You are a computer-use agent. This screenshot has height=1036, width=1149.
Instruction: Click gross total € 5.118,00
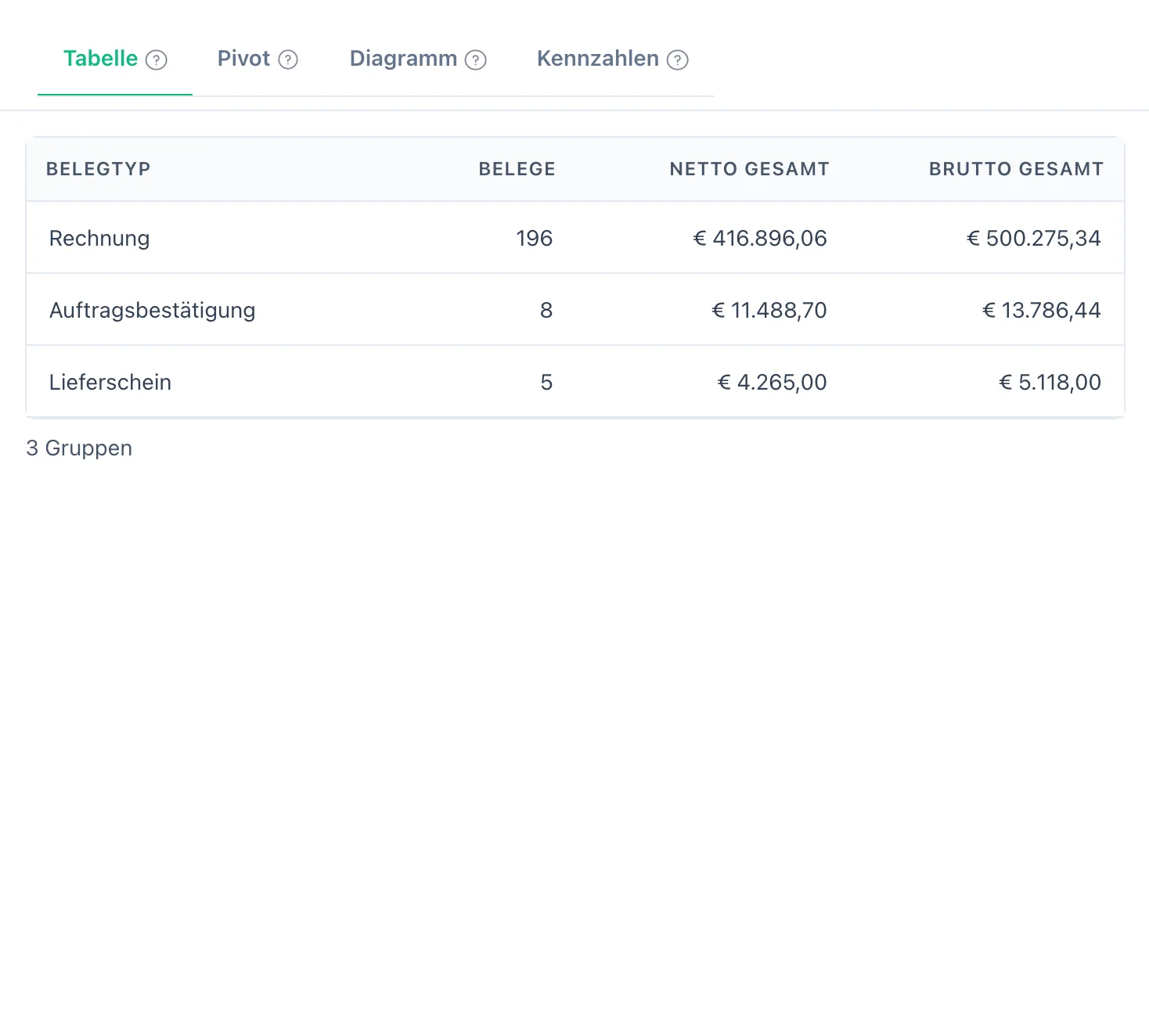(x=1050, y=383)
